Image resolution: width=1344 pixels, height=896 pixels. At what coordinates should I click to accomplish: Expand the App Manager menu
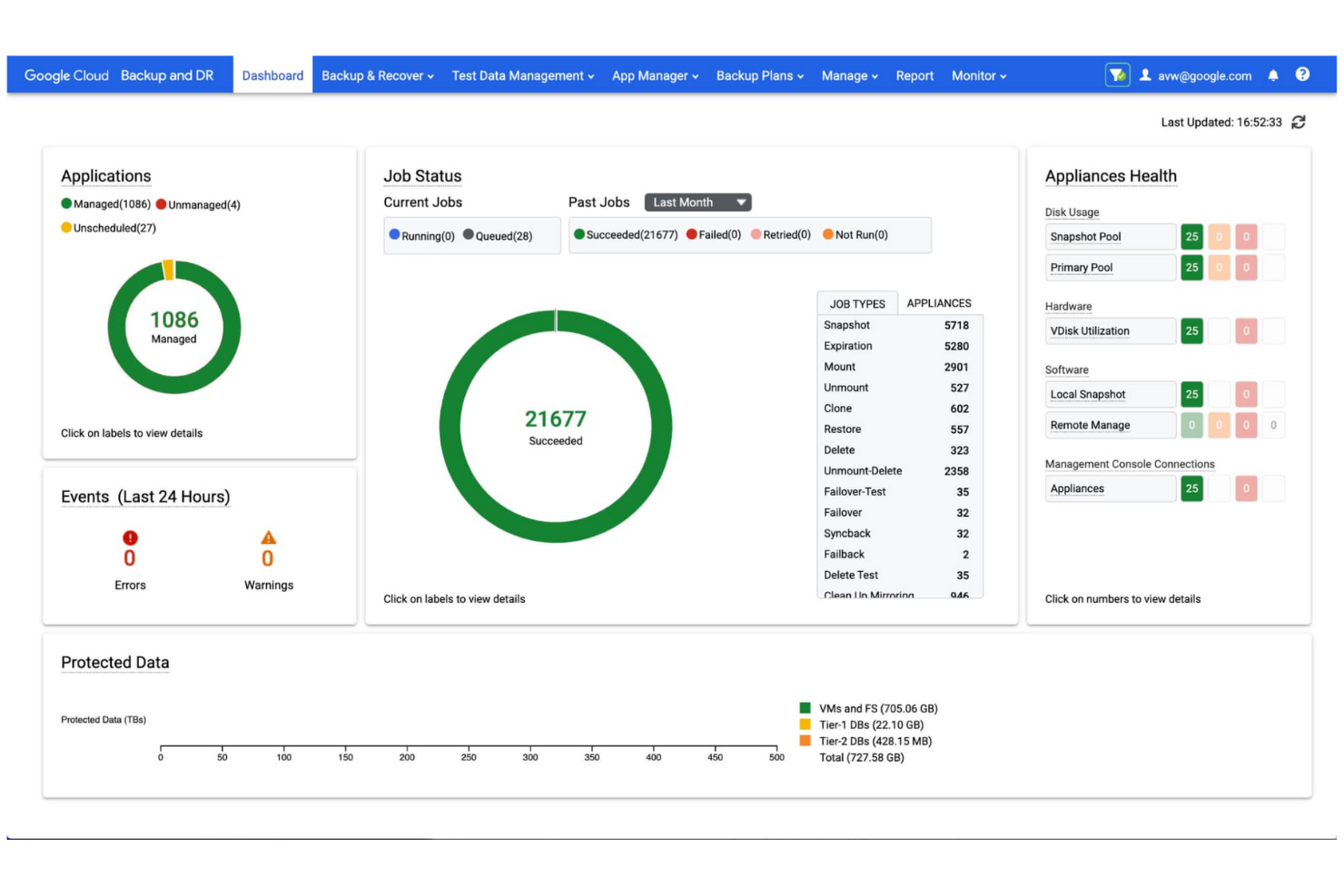[655, 75]
